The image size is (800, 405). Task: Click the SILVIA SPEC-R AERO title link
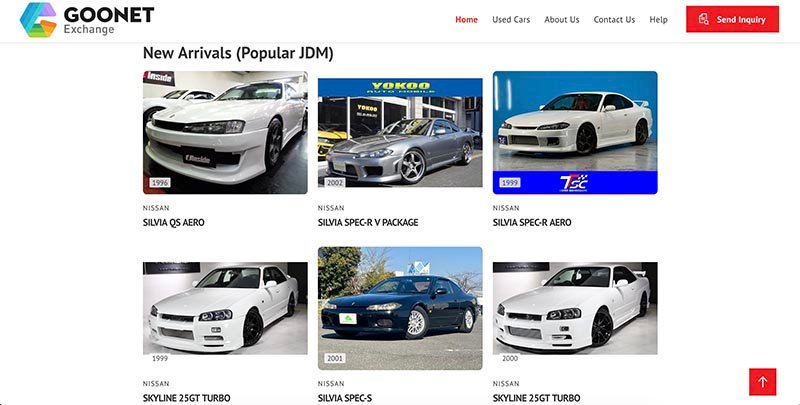point(532,222)
